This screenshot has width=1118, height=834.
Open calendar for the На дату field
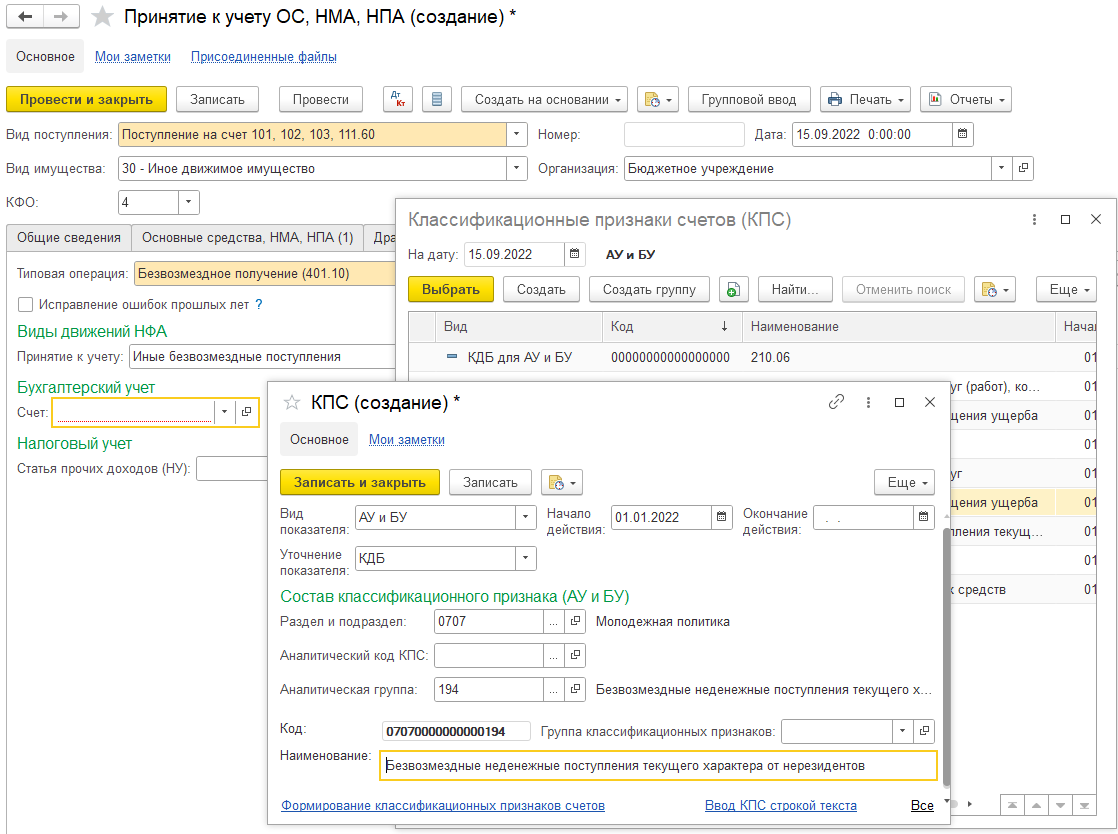[575, 254]
